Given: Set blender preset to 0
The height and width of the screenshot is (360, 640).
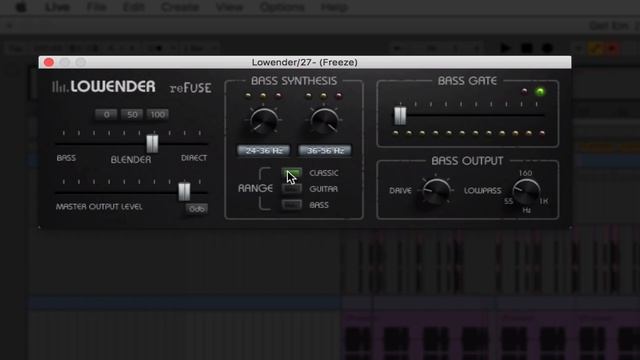Looking at the screenshot, I should click(106, 114).
